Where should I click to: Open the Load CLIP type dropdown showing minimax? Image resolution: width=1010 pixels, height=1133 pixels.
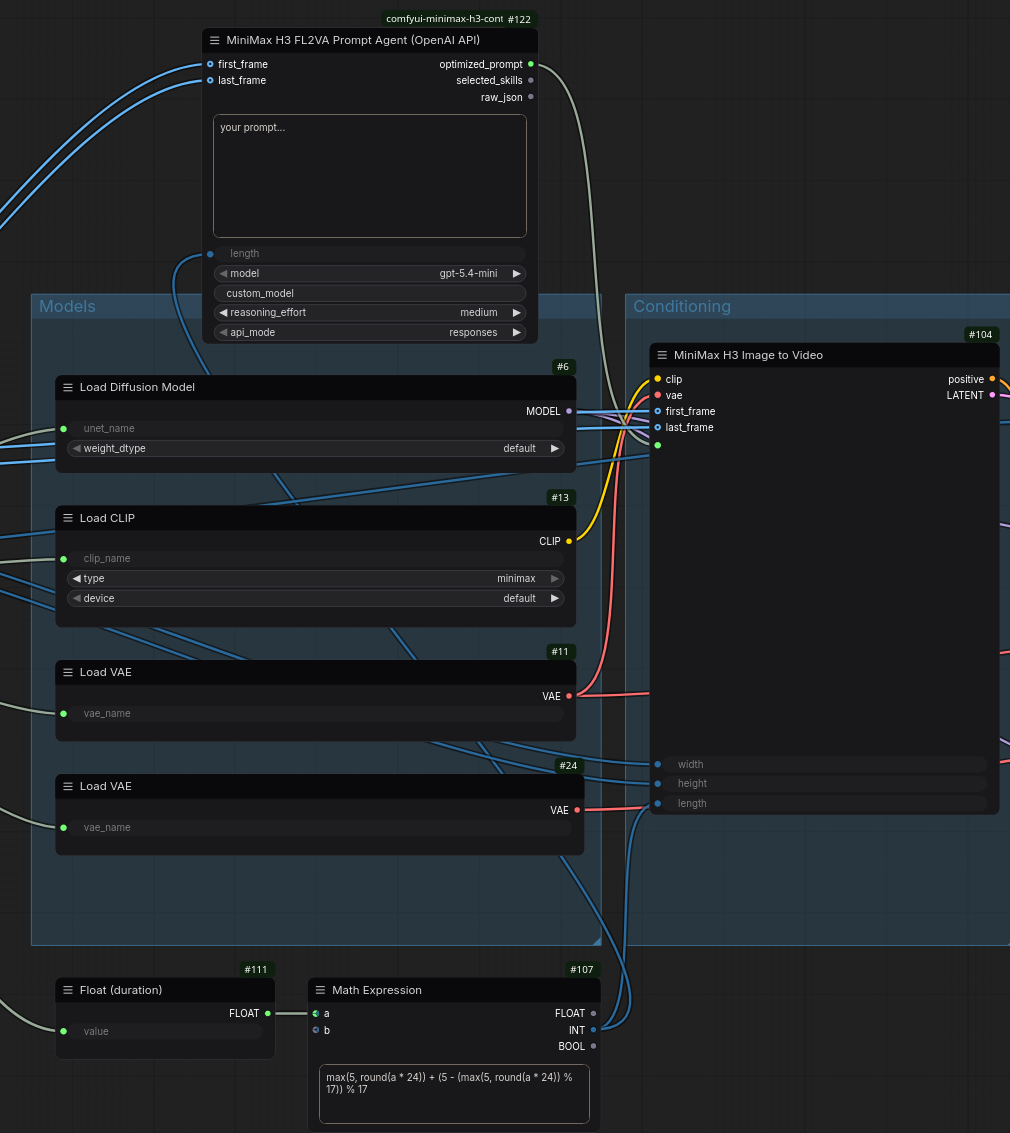tap(316, 578)
